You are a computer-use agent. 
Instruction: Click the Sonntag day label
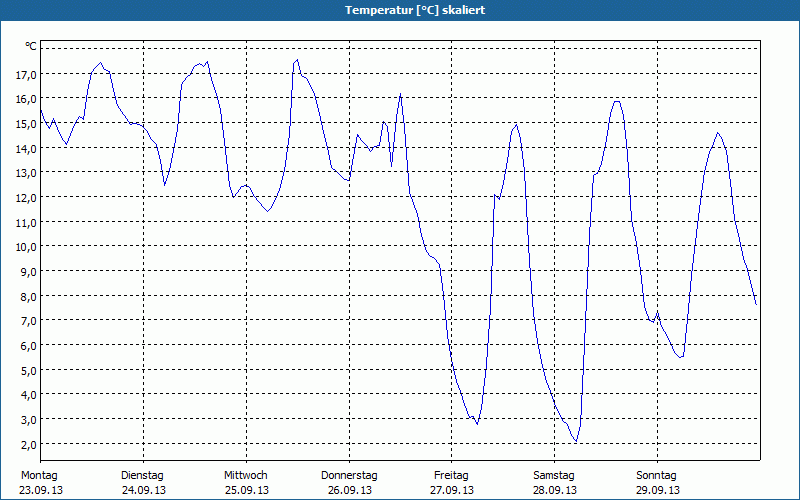pyautogui.click(x=657, y=476)
